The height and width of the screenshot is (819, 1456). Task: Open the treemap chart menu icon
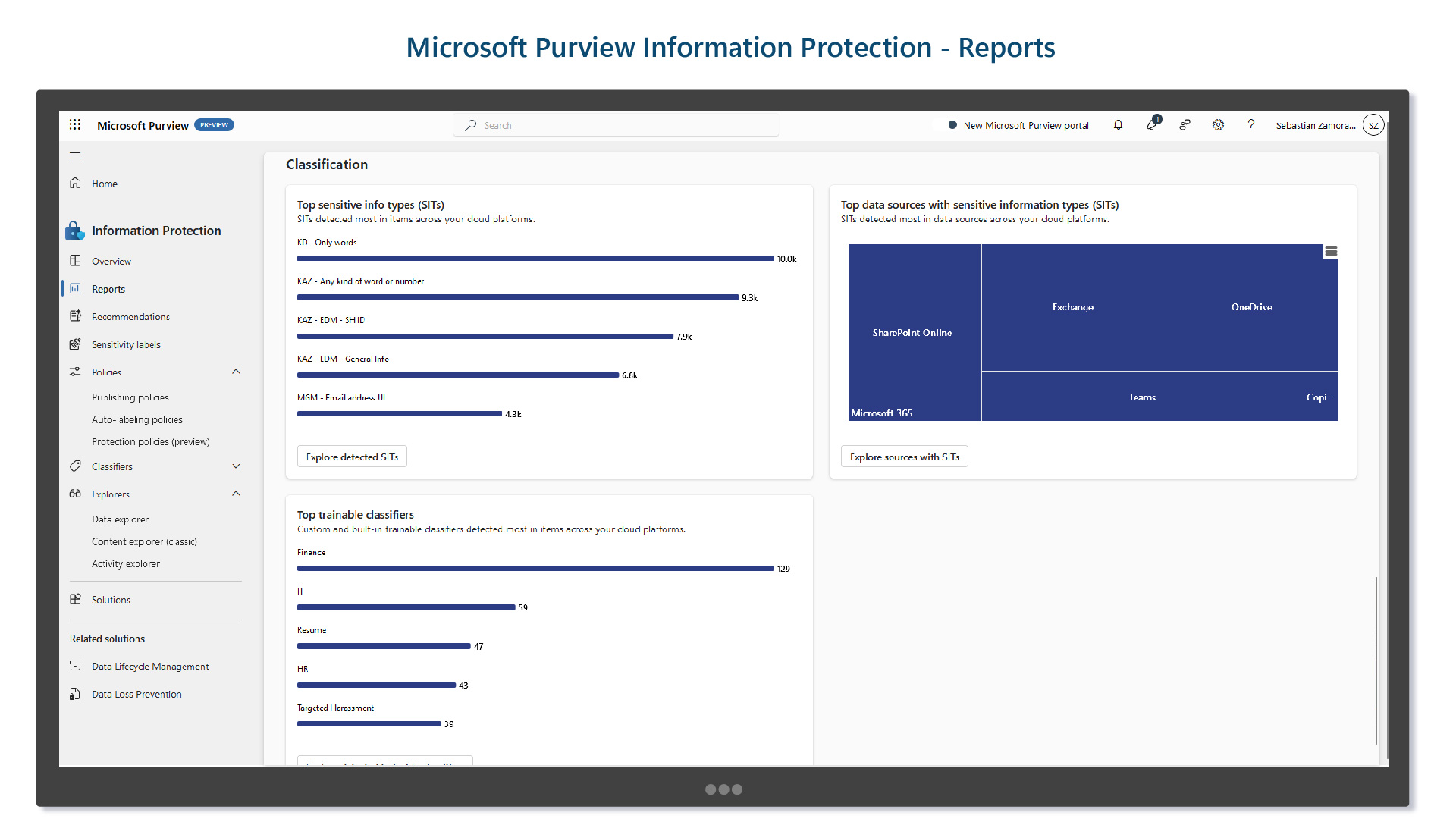click(x=1331, y=252)
